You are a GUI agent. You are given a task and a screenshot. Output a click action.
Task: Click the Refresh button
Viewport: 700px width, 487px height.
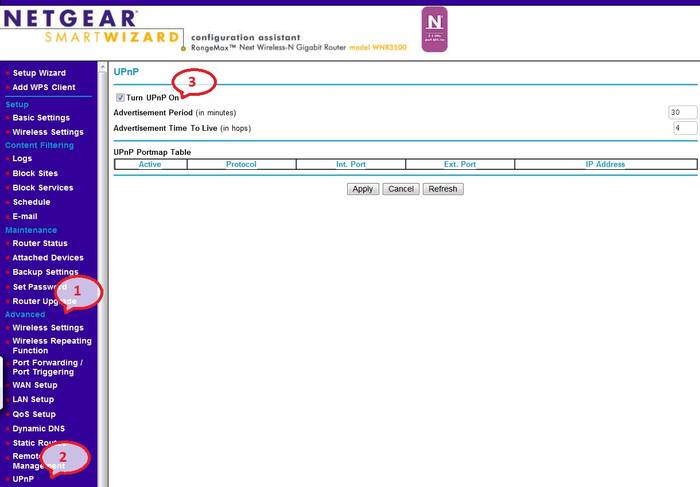[442, 189]
